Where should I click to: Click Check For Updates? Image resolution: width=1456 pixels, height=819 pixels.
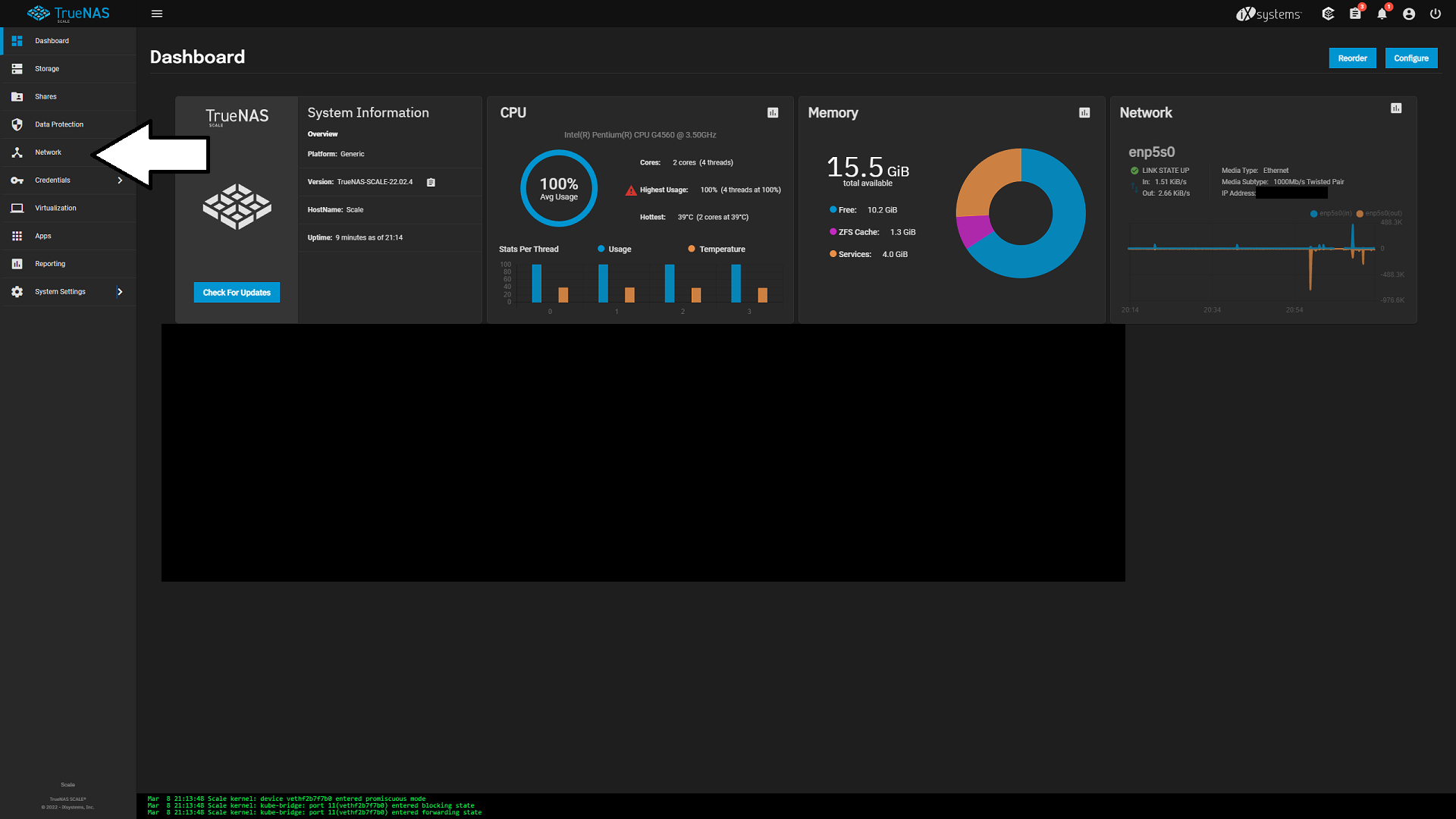[x=237, y=293]
